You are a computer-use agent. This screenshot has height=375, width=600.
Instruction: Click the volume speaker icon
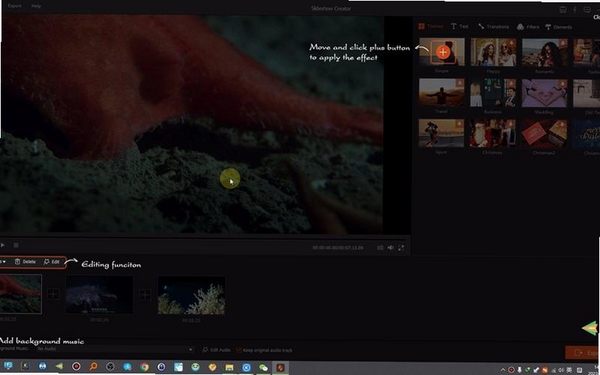pyautogui.click(x=390, y=248)
